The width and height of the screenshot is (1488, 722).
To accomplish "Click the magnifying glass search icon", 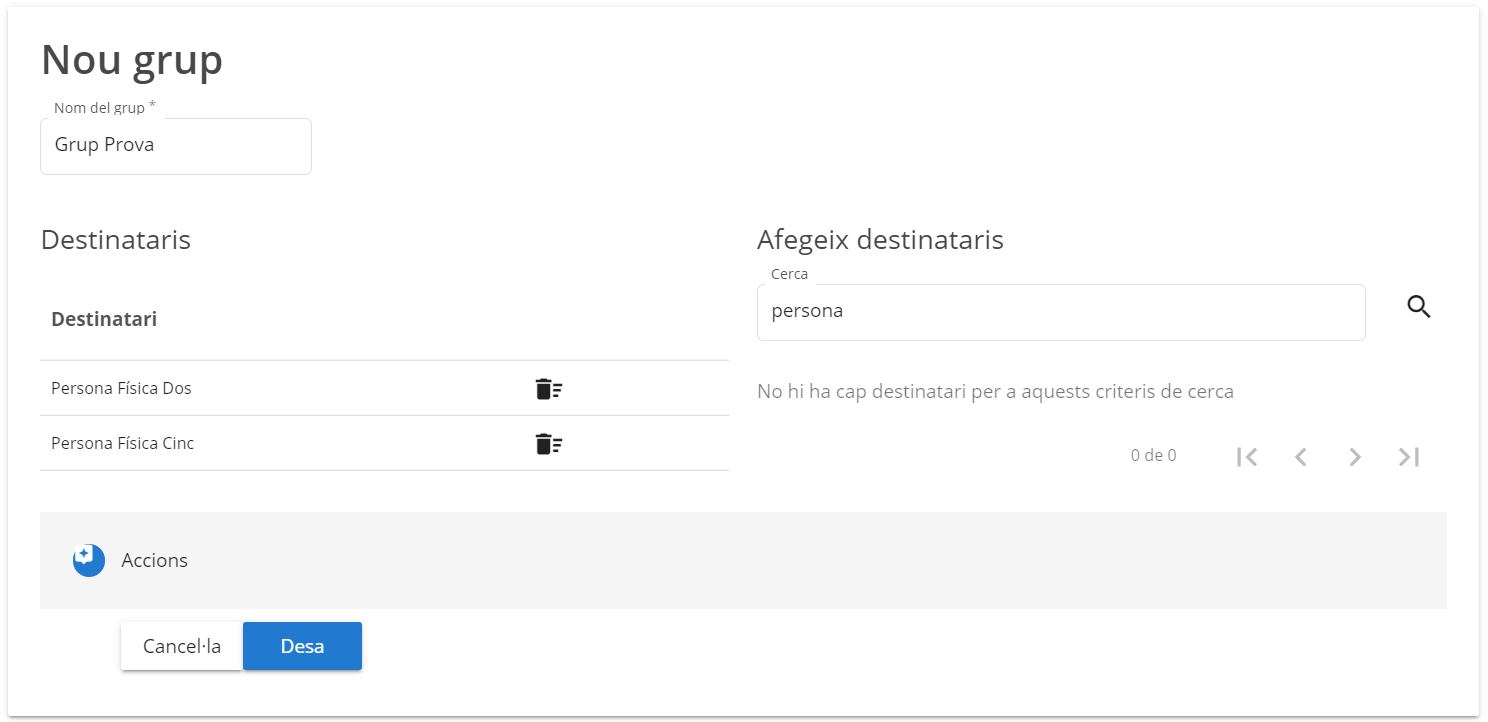I will pos(1418,308).
